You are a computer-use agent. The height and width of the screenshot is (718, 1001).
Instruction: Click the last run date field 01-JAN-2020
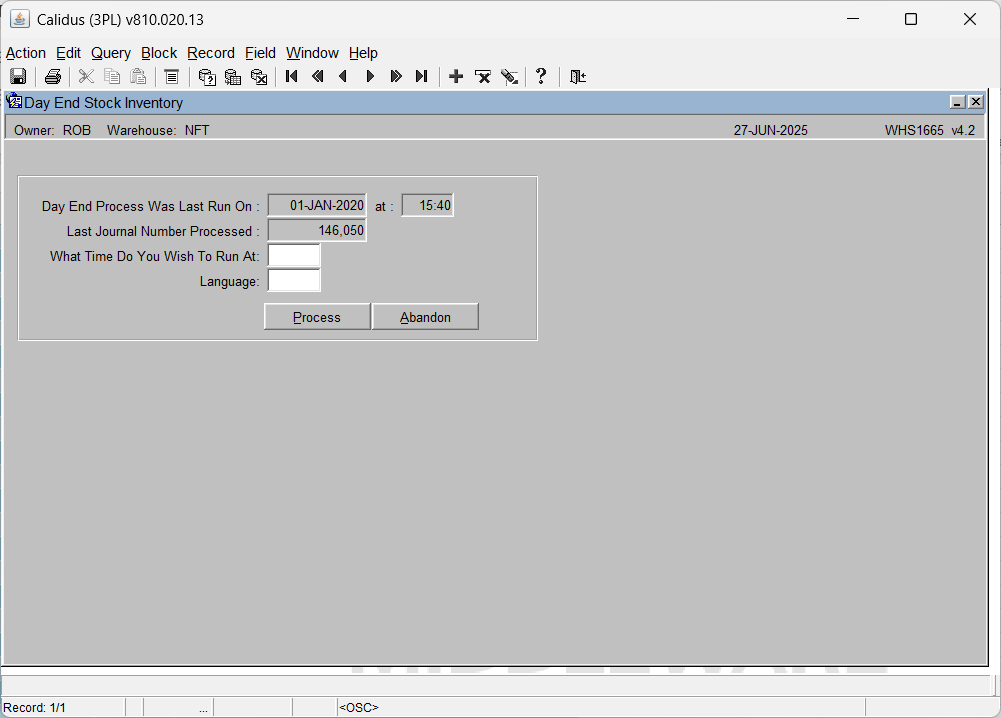click(317, 206)
